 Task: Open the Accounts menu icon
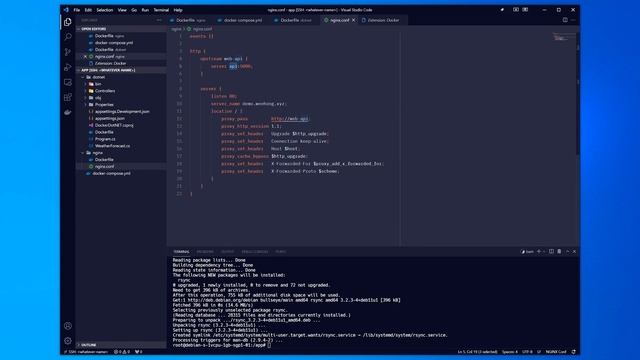(x=68, y=326)
